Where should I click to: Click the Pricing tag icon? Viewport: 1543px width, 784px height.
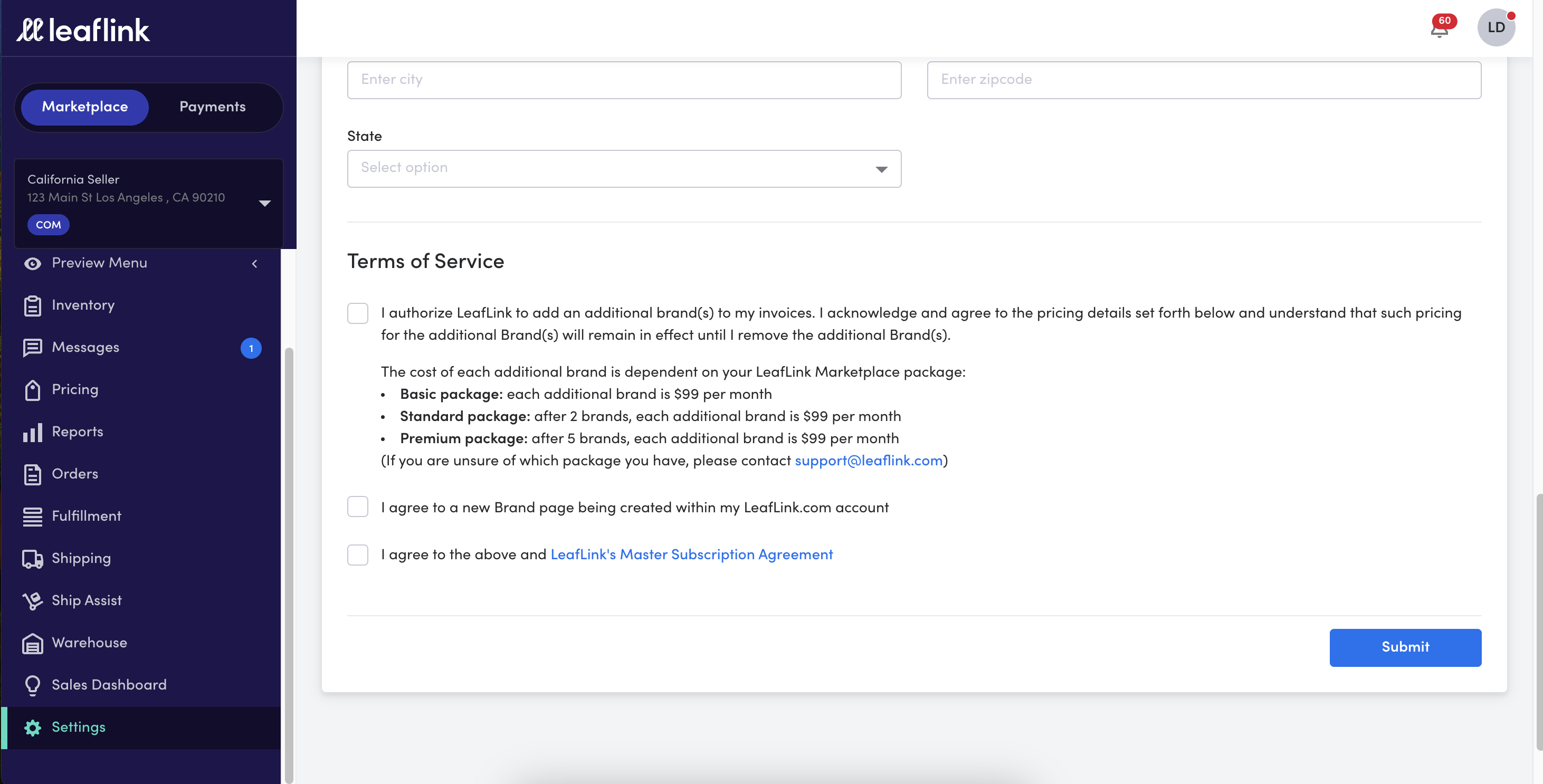tap(32, 390)
